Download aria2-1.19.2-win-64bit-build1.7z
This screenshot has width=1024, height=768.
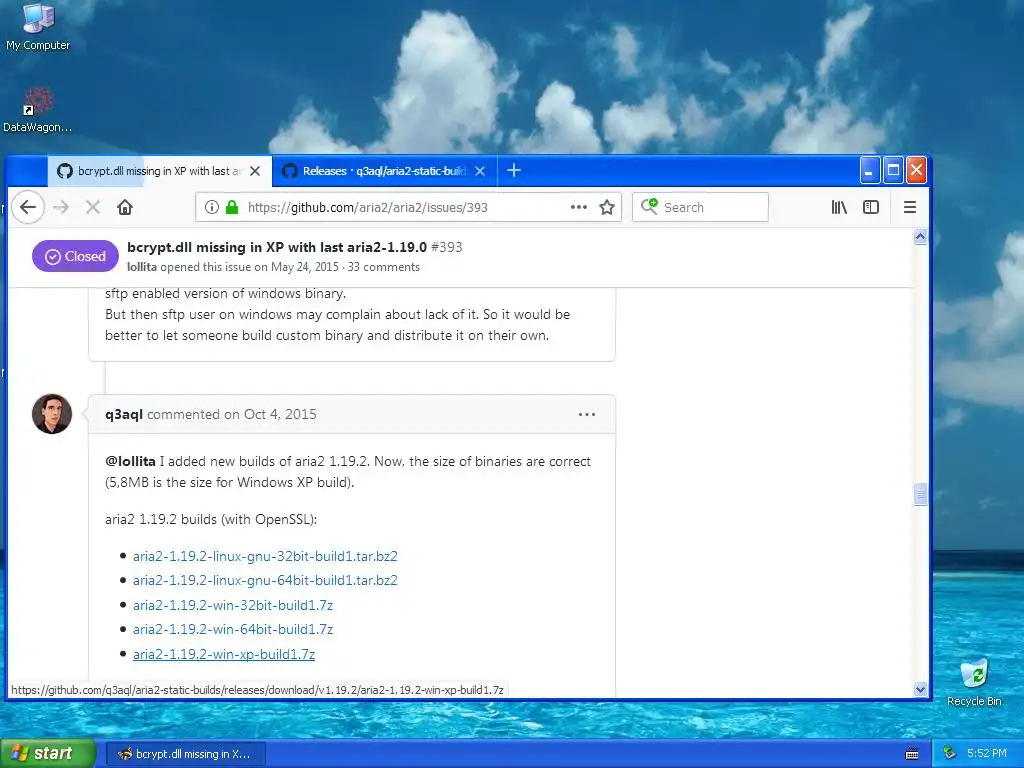pos(233,630)
